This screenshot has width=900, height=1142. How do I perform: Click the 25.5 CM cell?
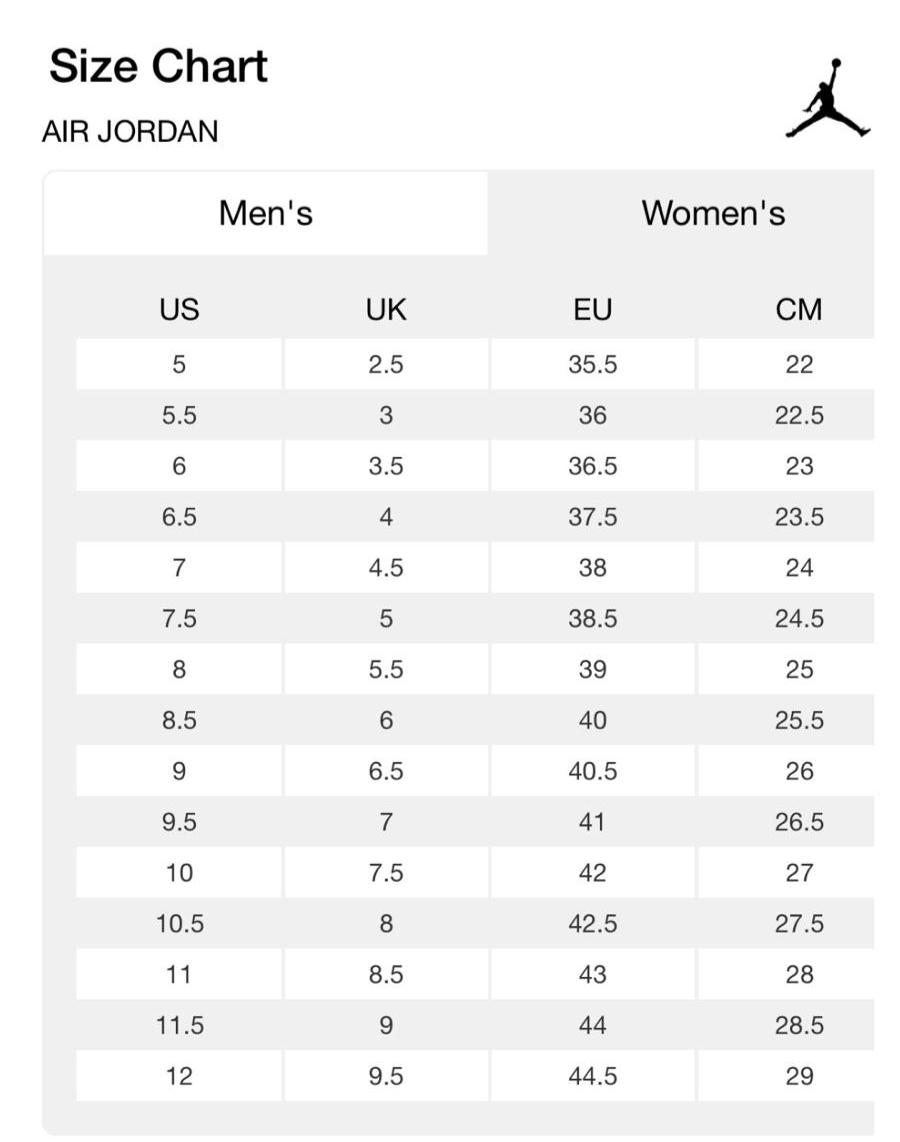click(798, 720)
